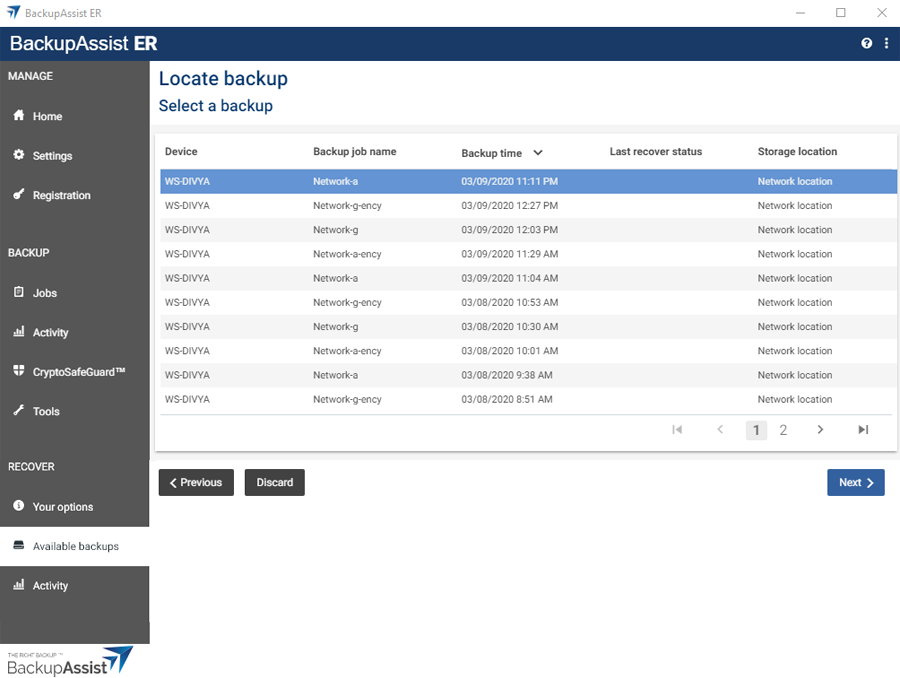This screenshot has height=678, width=900.
Task: Select backup from 03/09/2020 12:03 PM
Action: [528, 230]
